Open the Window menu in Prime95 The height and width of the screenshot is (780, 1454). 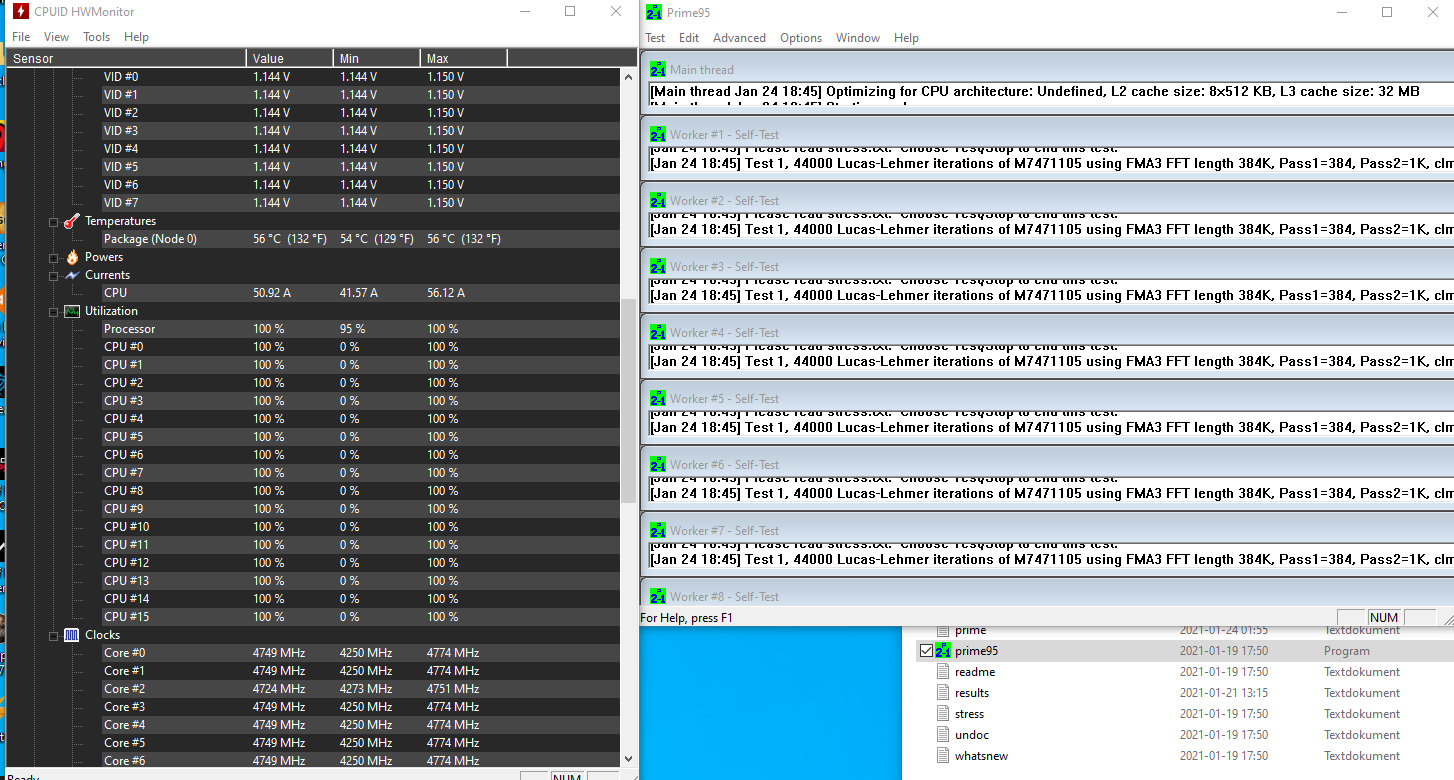858,38
